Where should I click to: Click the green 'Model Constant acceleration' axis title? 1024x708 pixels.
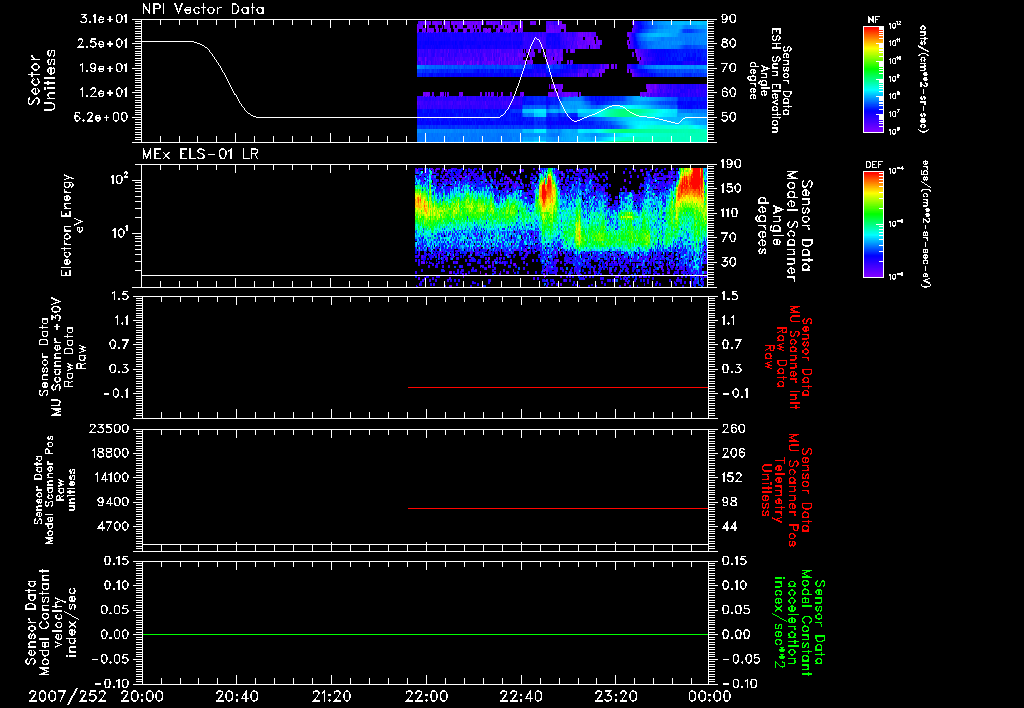tap(799, 623)
